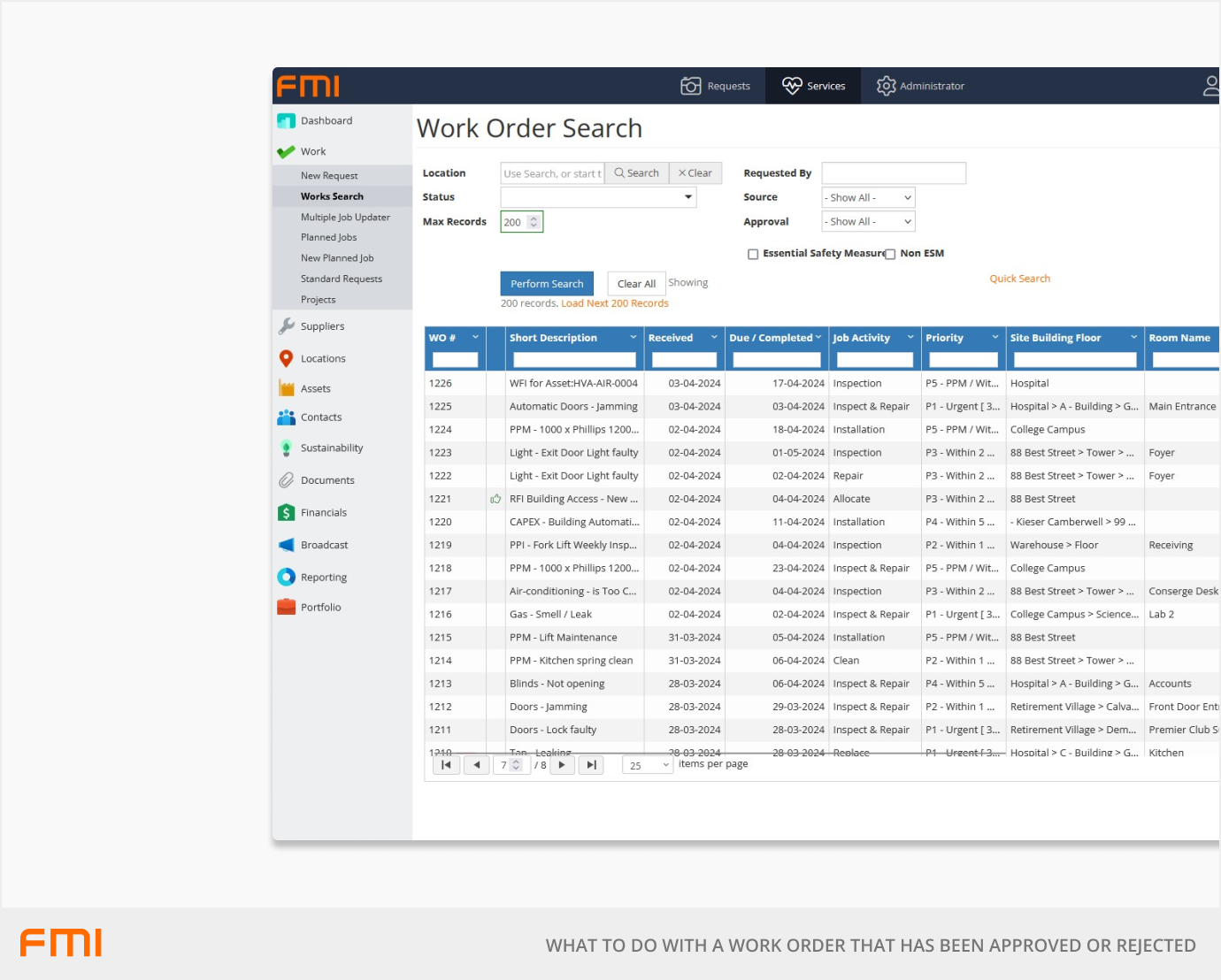The image size is (1221, 980).
Task: Open the Source Show All dropdown
Action: point(867,198)
